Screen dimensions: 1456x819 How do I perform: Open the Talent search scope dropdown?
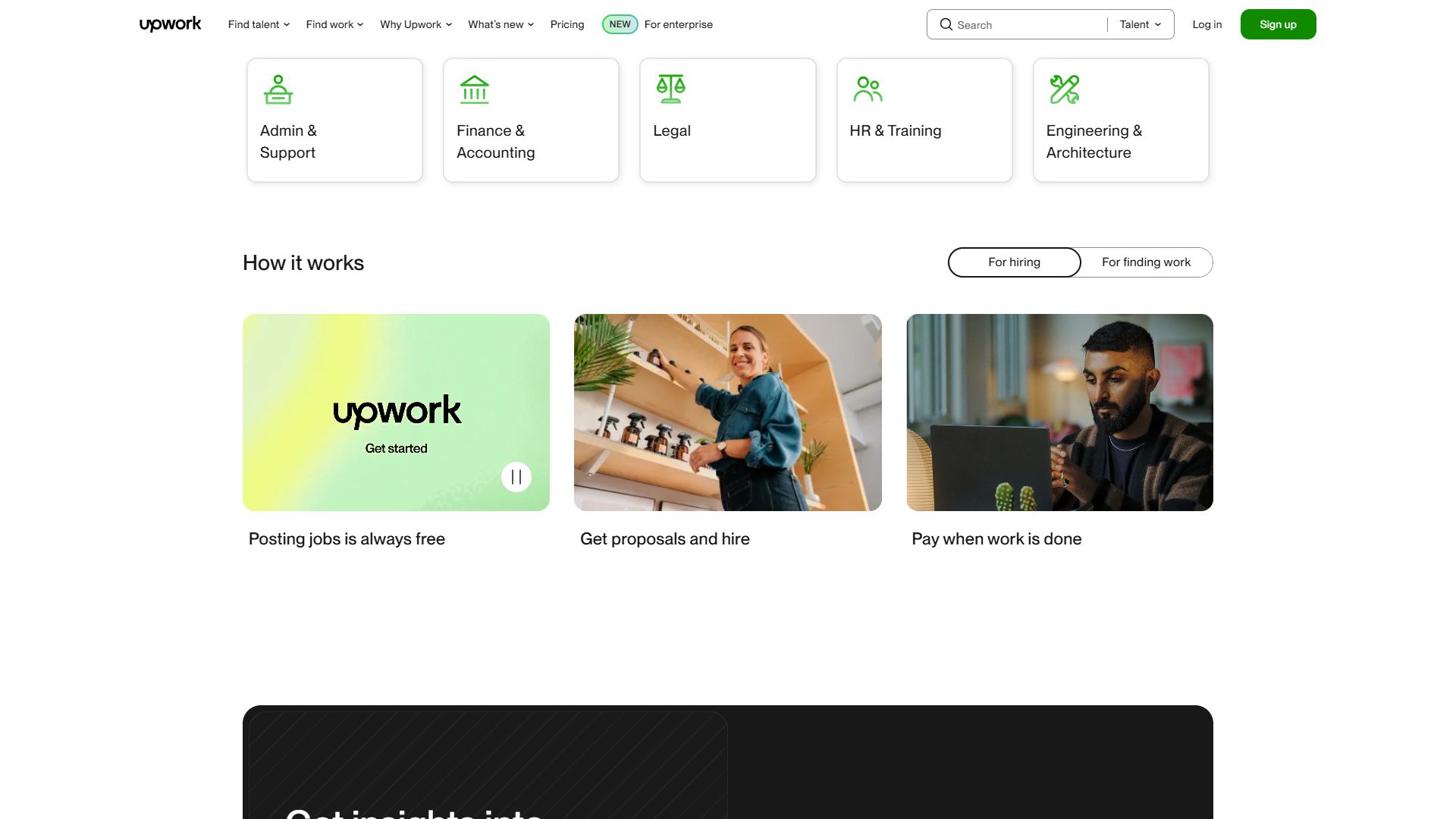click(x=1140, y=24)
